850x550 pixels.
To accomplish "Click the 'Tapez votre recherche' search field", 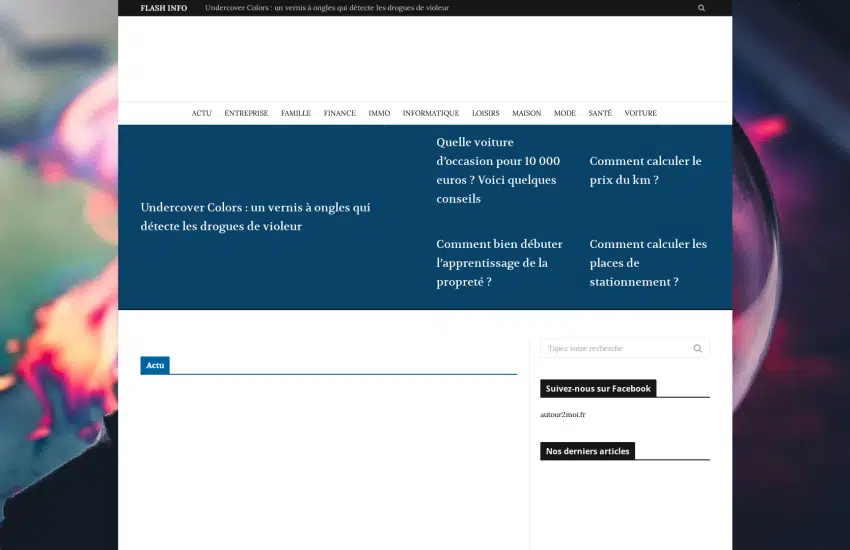I will coord(614,349).
